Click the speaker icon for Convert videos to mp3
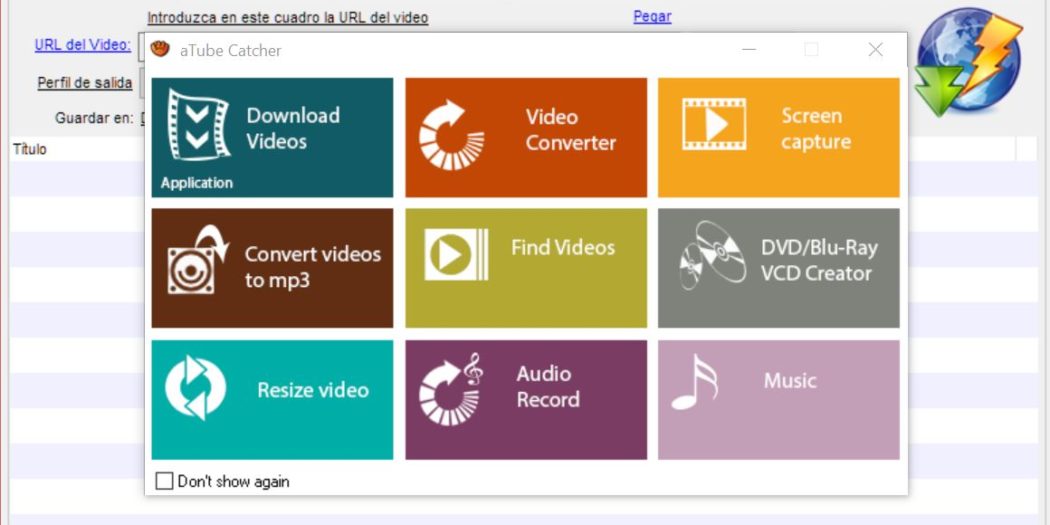This screenshot has width=1050, height=525. [198, 260]
